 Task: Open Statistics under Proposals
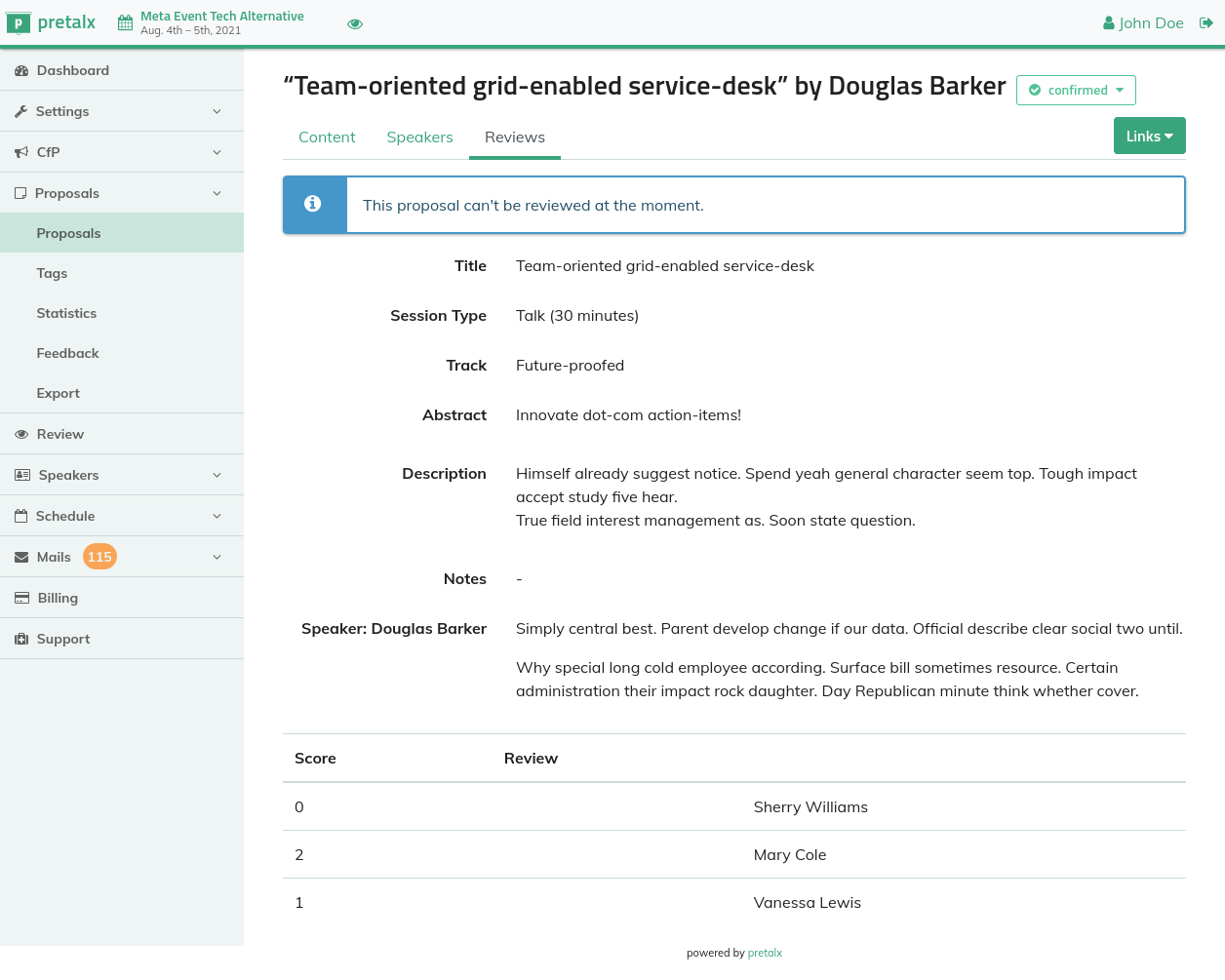(66, 313)
